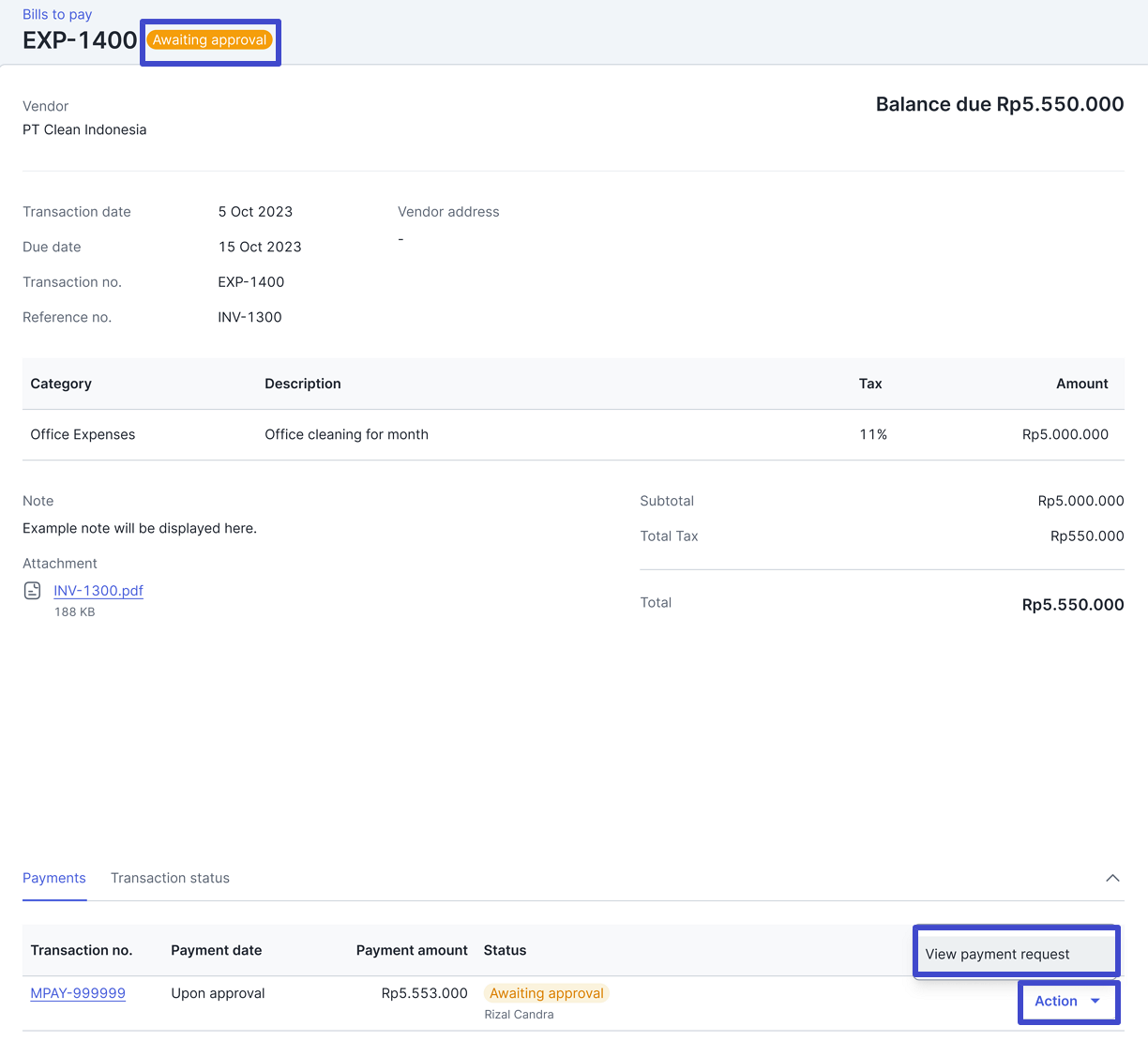Click the Awaiting approval badge beside EXP-1400
Image resolution: width=1148 pixels, height=1041 pixels.
tap(210, 40)
